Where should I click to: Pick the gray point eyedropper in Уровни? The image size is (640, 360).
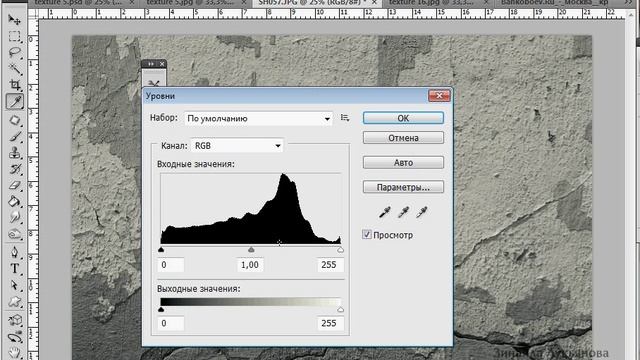click(x=403, y=212)
